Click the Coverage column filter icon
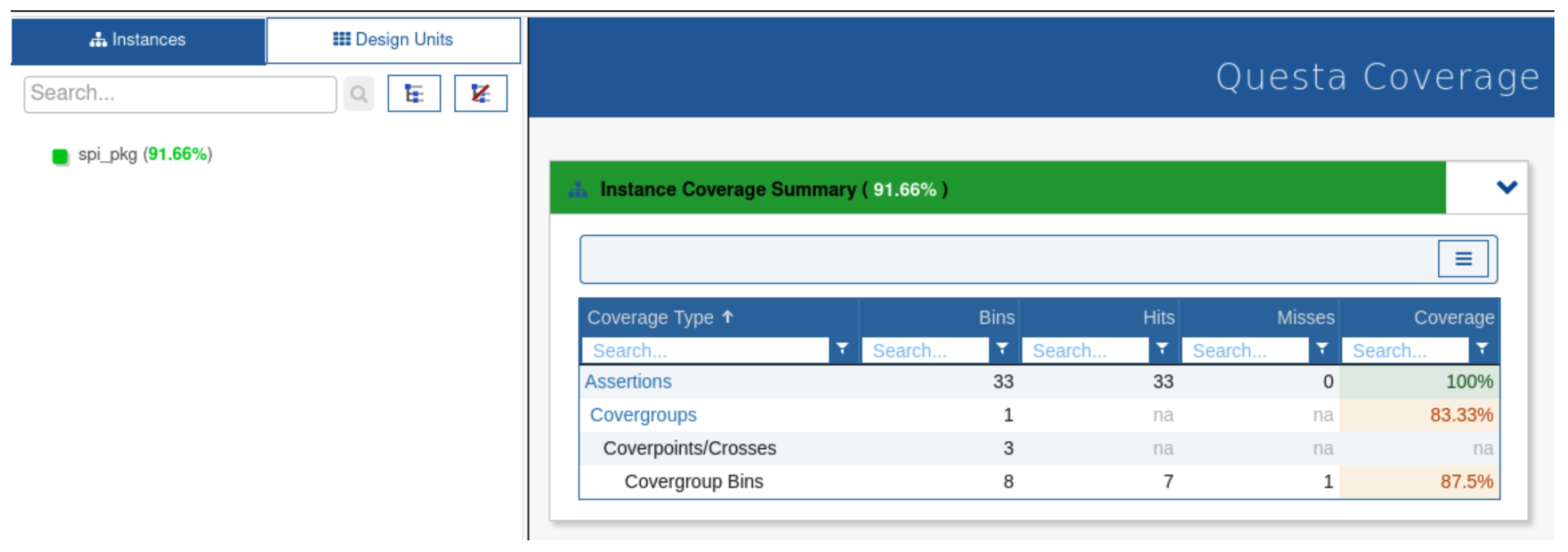This screenshot has width=1568, height=552. click(1482, 349)
